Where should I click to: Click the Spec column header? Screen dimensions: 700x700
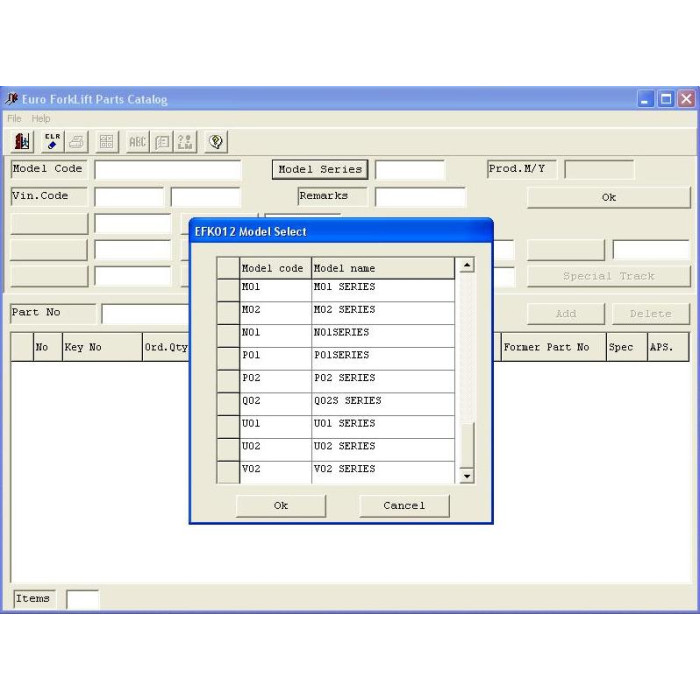[627, 347]
